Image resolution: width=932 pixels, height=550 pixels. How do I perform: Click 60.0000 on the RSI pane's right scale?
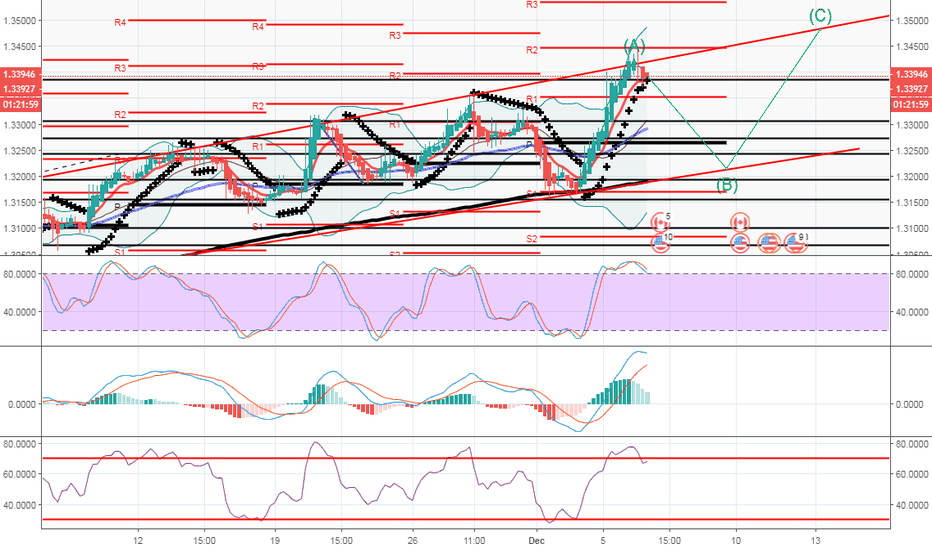(912, 474)
